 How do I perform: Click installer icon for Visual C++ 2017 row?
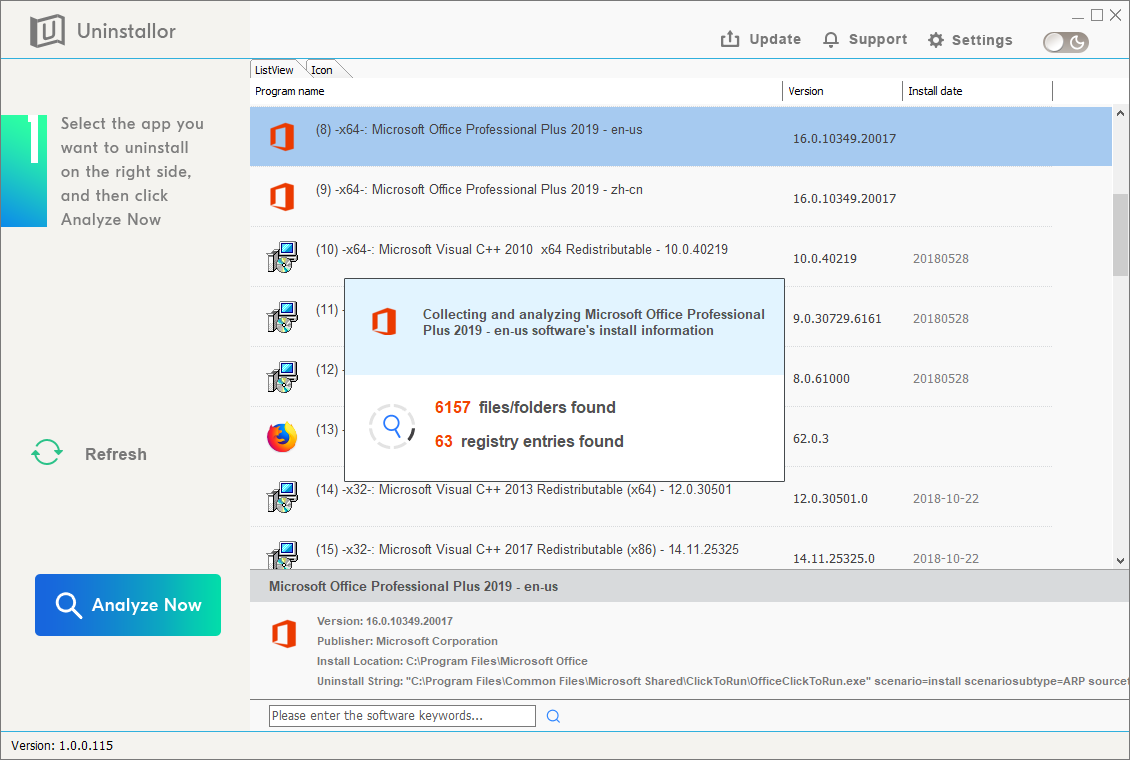click(282, 555)
